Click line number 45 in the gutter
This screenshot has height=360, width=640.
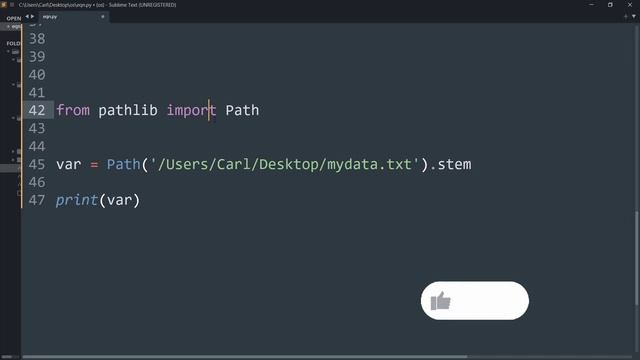coord(37,164)
